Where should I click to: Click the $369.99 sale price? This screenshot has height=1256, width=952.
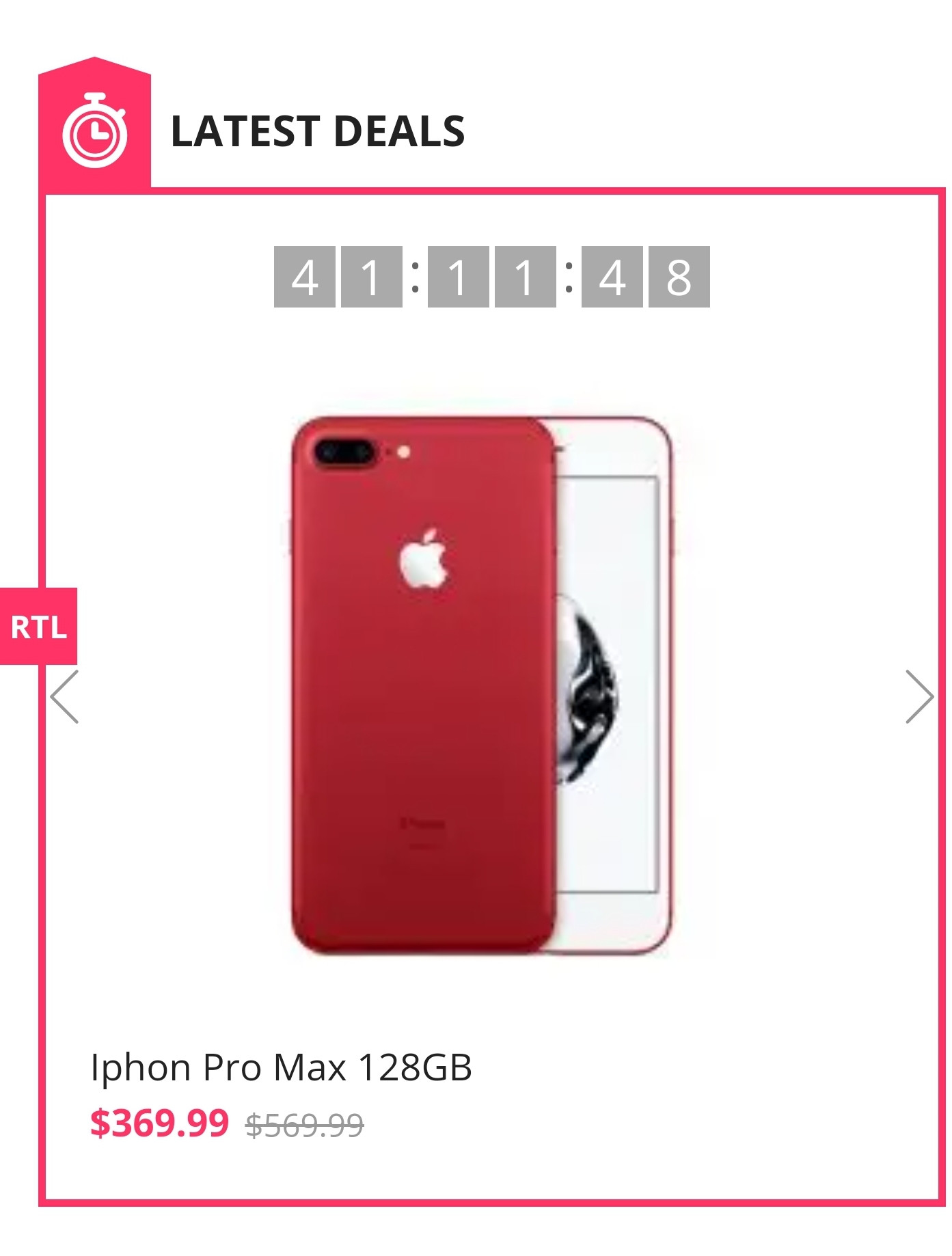pos(159,1123)
